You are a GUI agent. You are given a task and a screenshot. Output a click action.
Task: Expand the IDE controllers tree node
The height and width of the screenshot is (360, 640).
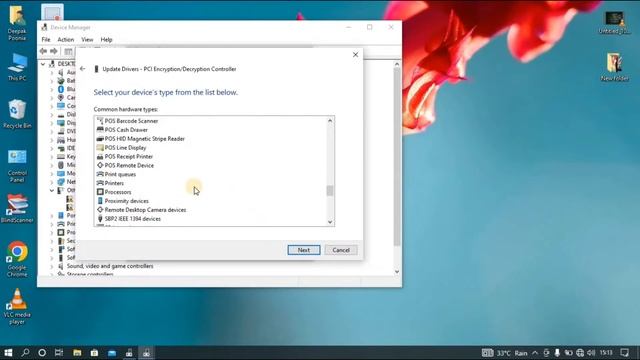[52, 148]
